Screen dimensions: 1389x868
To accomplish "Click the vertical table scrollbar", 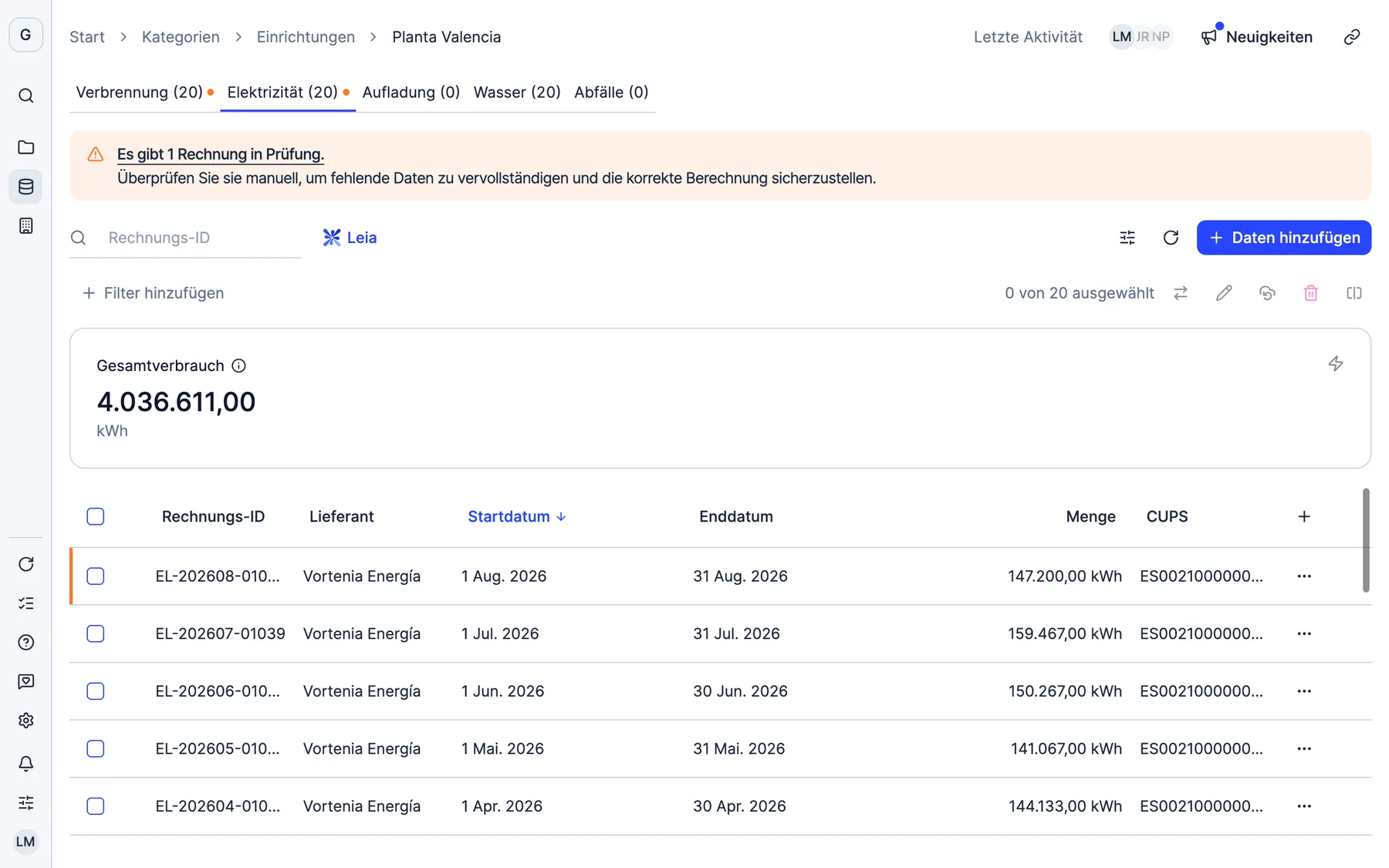I will pos(1366,540).
